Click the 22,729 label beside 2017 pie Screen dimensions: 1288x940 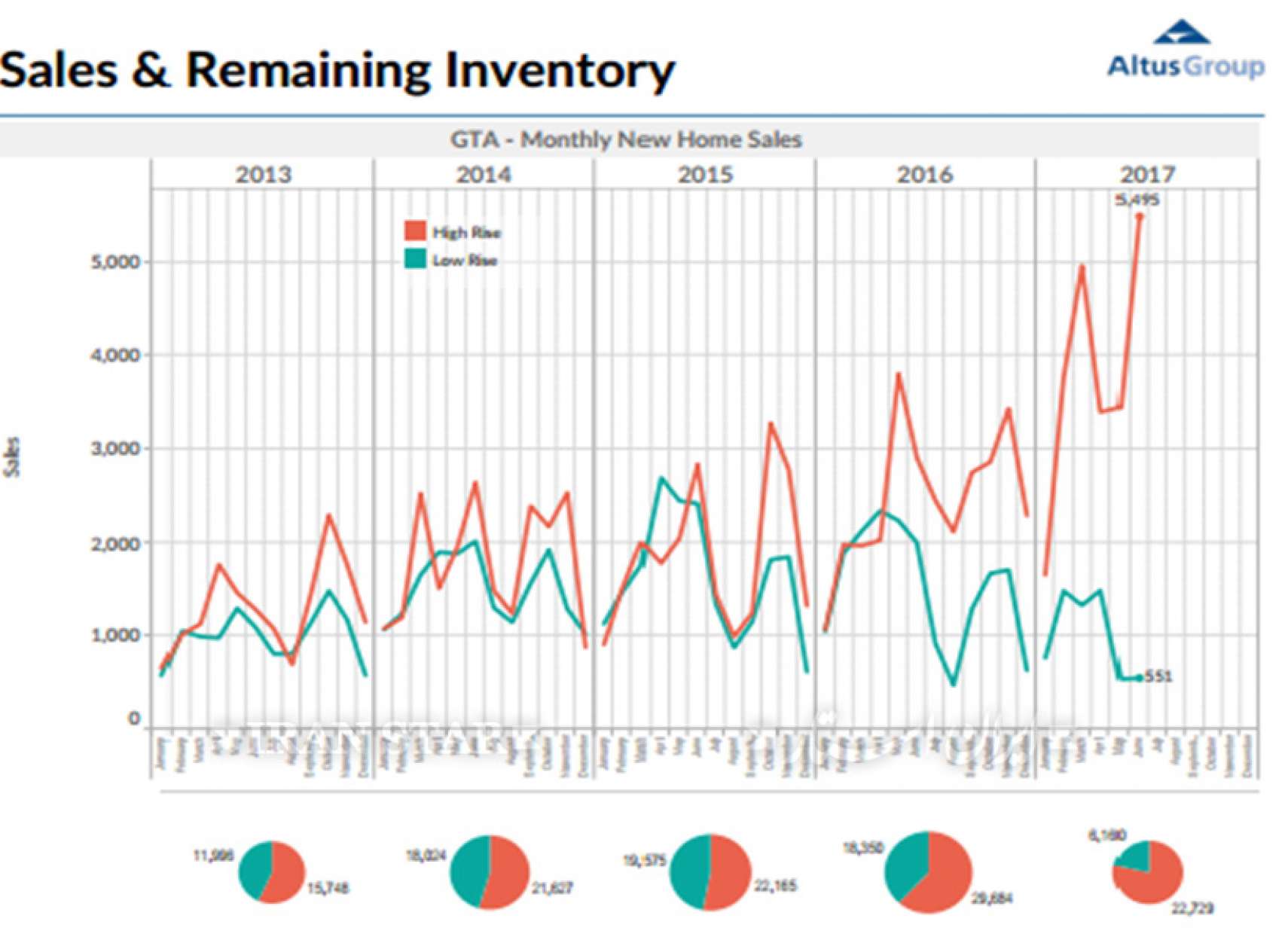pyautogui.click(x=1192, y=908)
